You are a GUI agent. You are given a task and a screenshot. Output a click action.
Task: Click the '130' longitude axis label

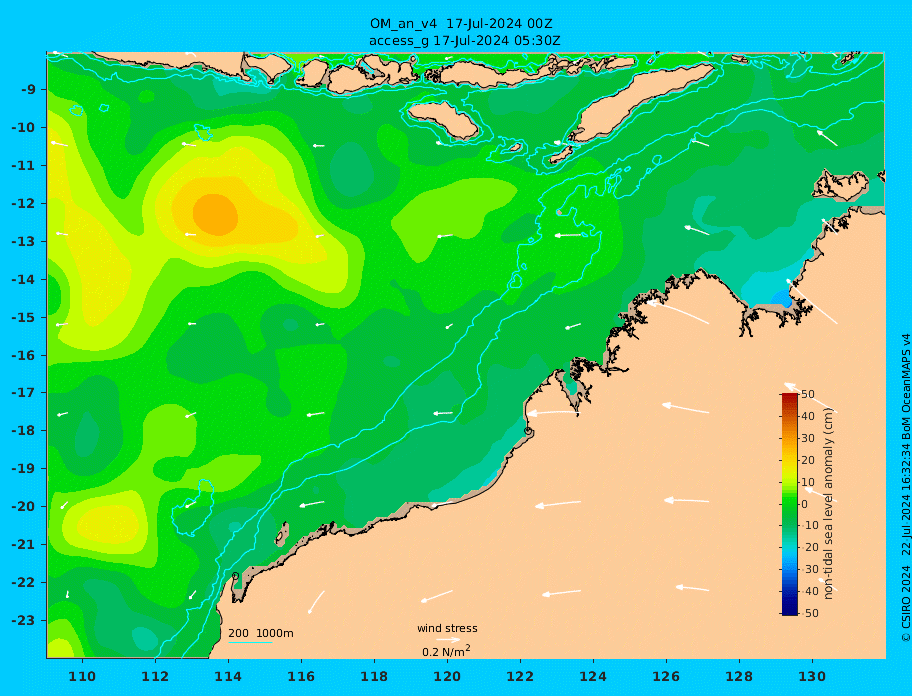(812, 676)
